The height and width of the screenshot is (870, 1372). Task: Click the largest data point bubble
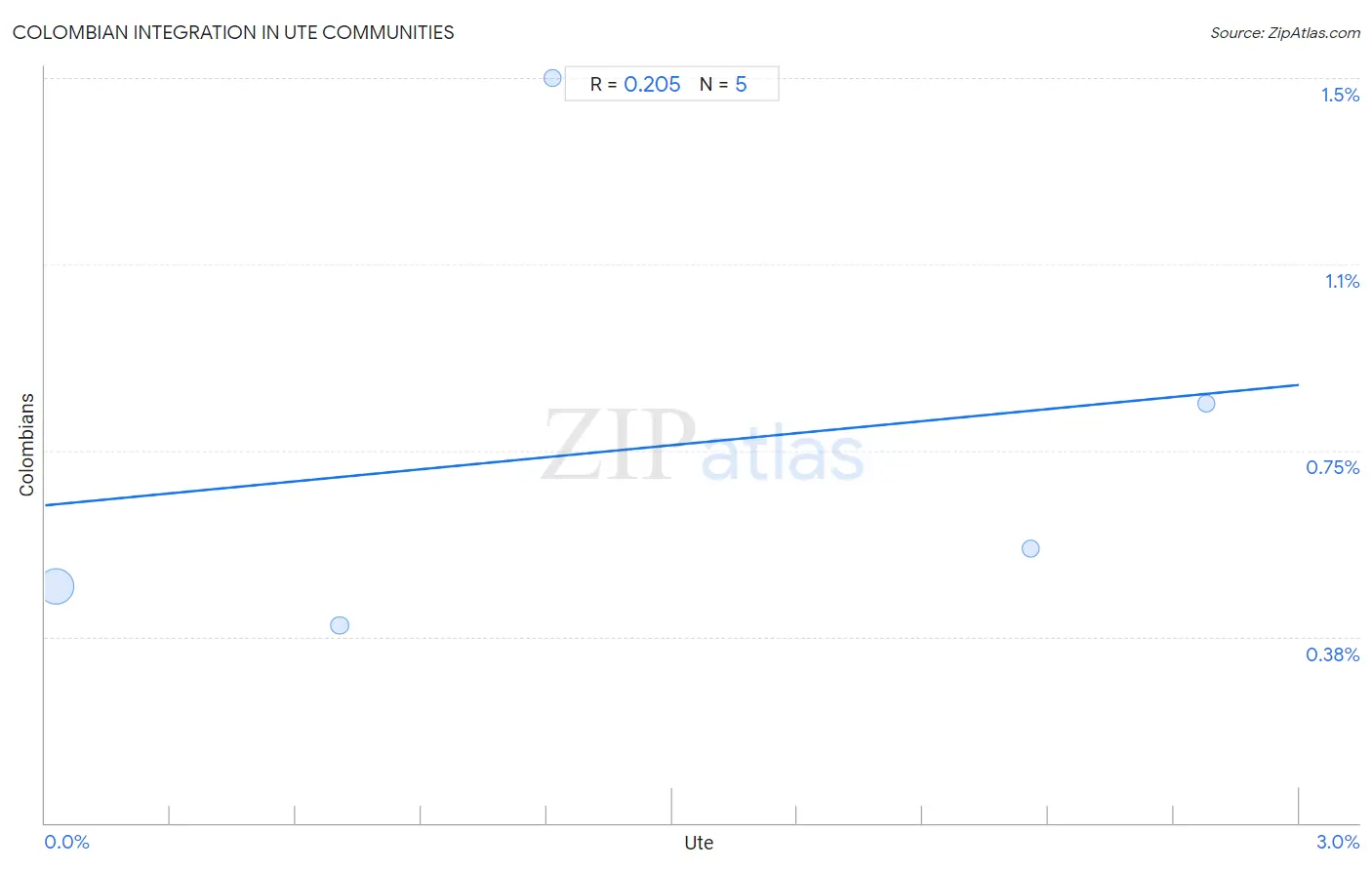click(x=57, y=586)
